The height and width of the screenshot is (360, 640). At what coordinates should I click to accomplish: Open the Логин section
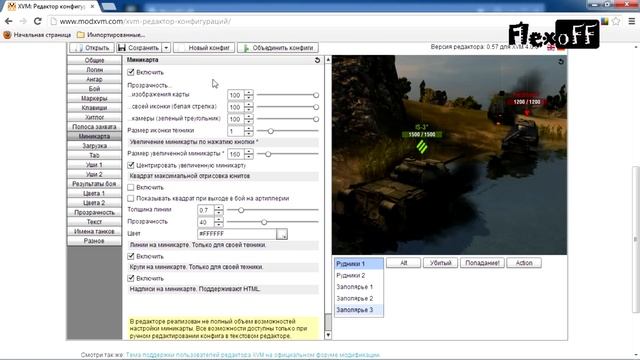(x=94, y=70)
